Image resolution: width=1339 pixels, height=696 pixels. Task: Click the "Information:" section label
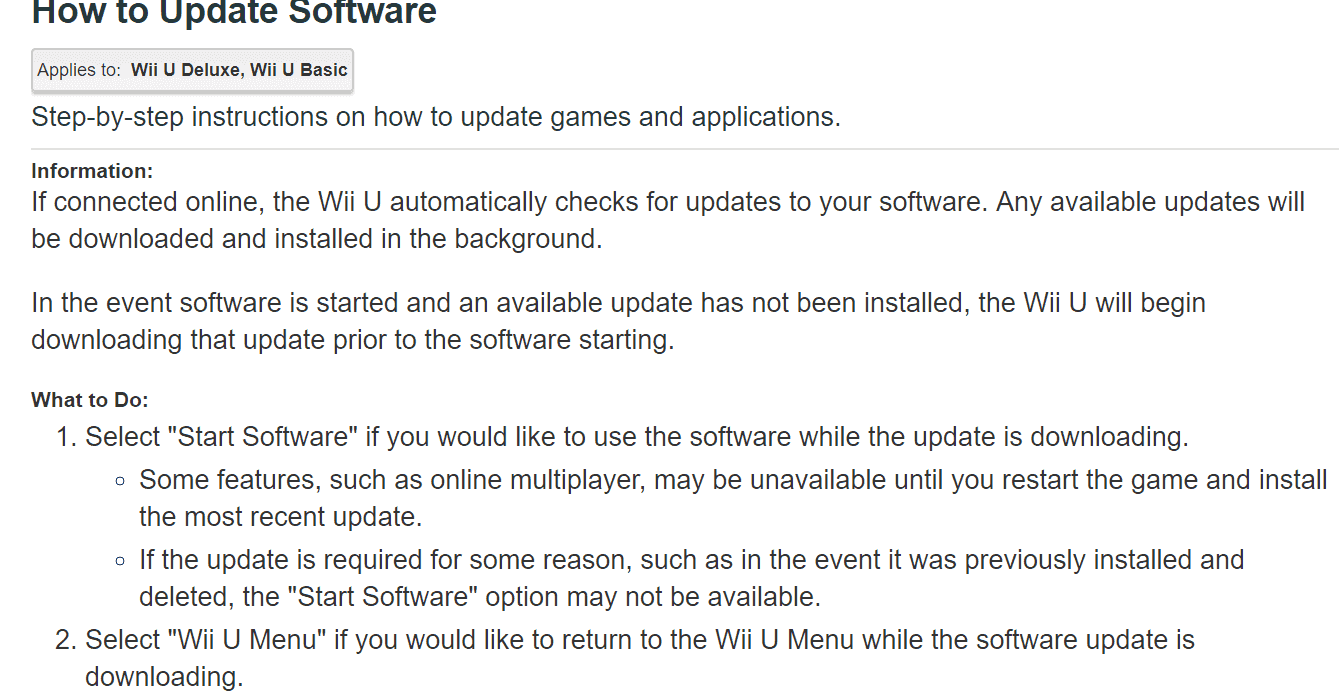[x=92, y=171]
